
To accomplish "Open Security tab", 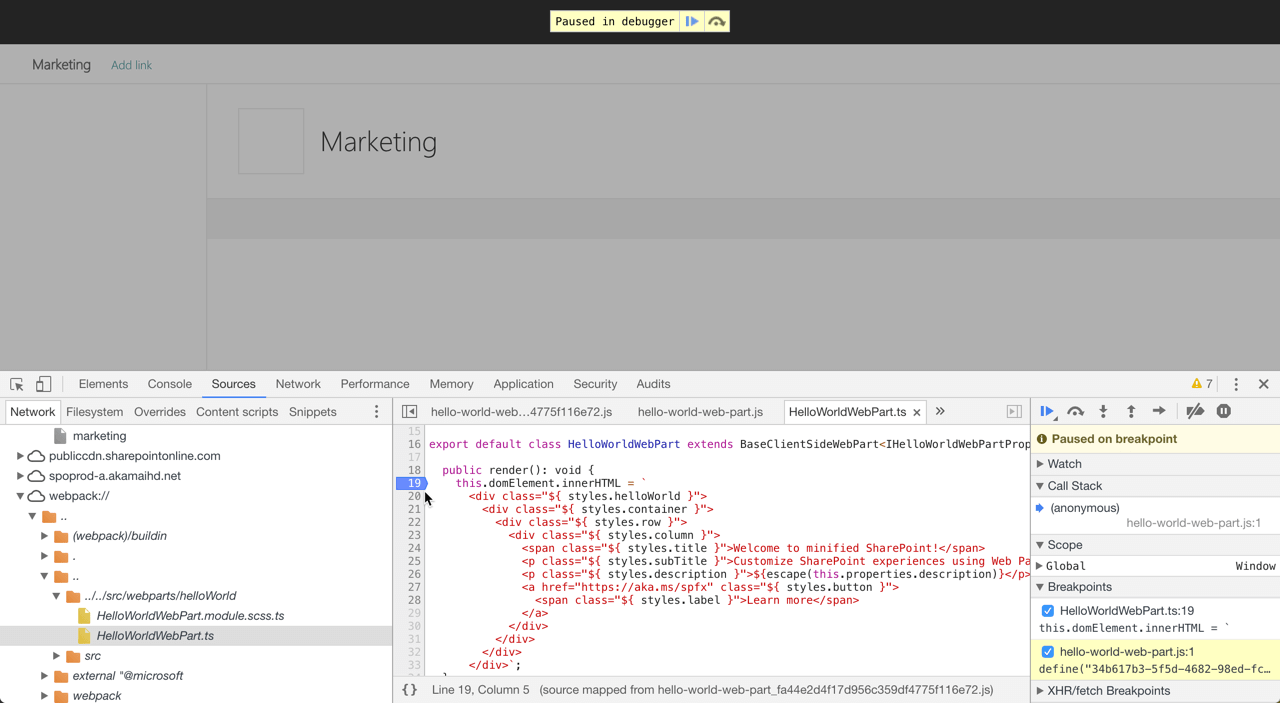I will point(595,384).
